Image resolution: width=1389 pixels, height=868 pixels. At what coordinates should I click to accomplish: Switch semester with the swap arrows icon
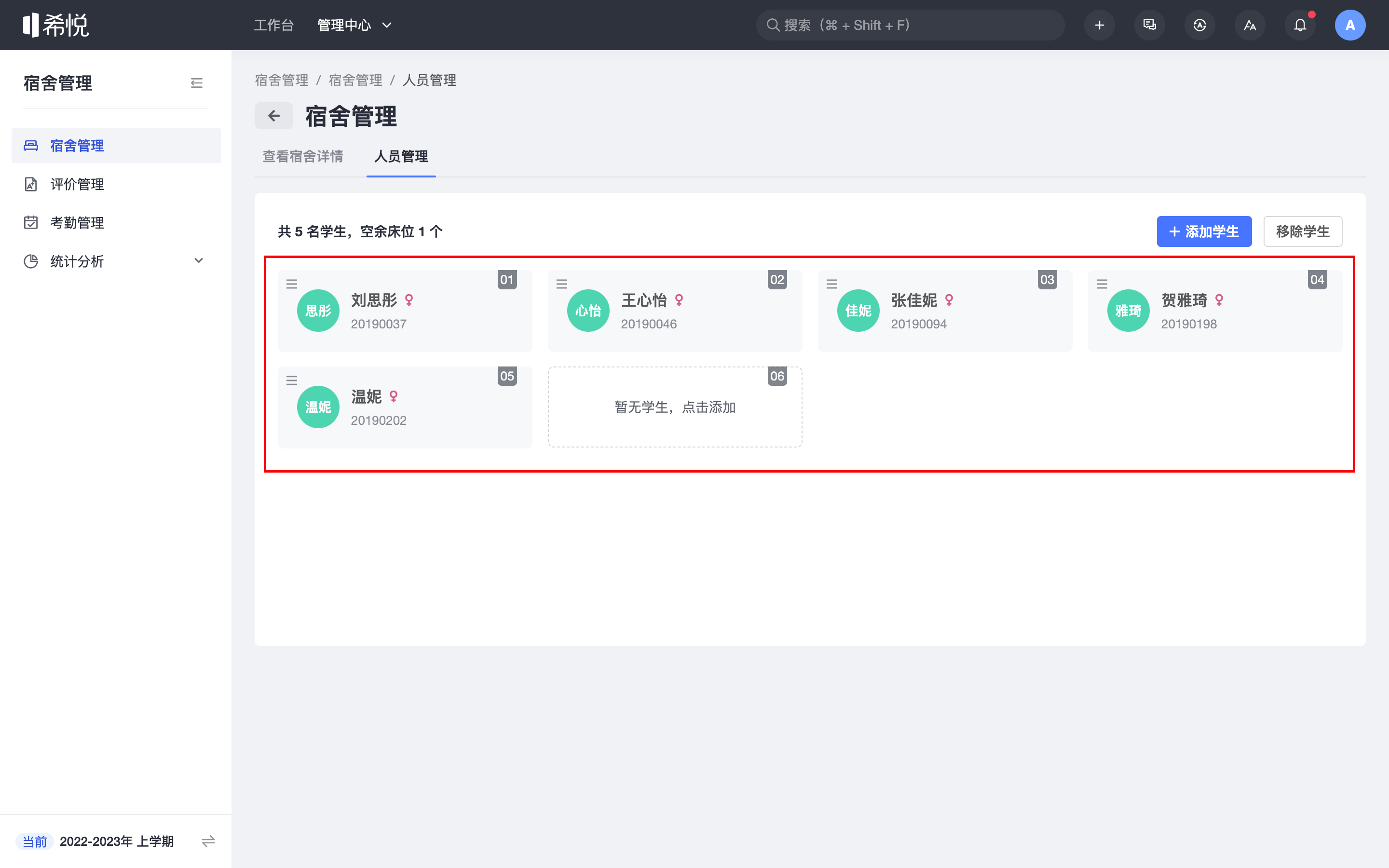tap(208, 841)
